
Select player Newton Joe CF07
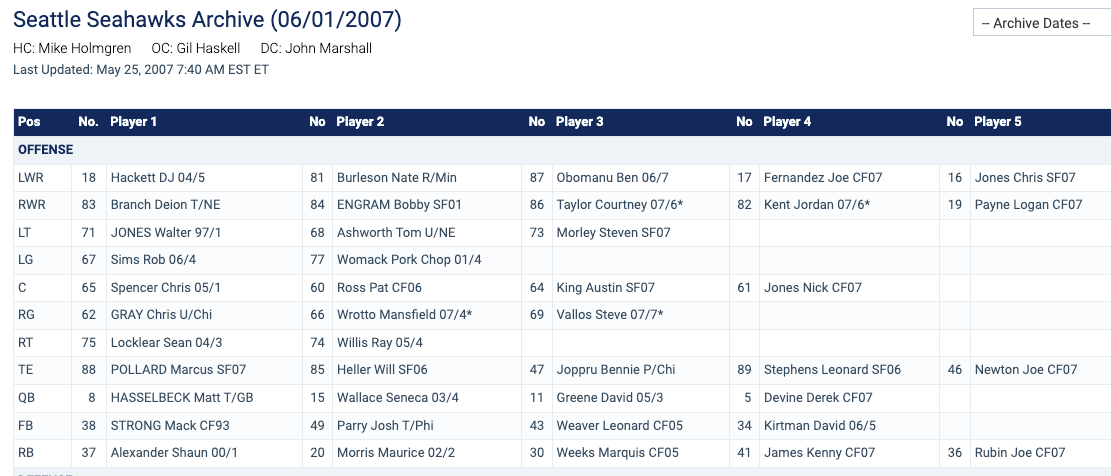pyautogui.click(x=1025, y=370)
